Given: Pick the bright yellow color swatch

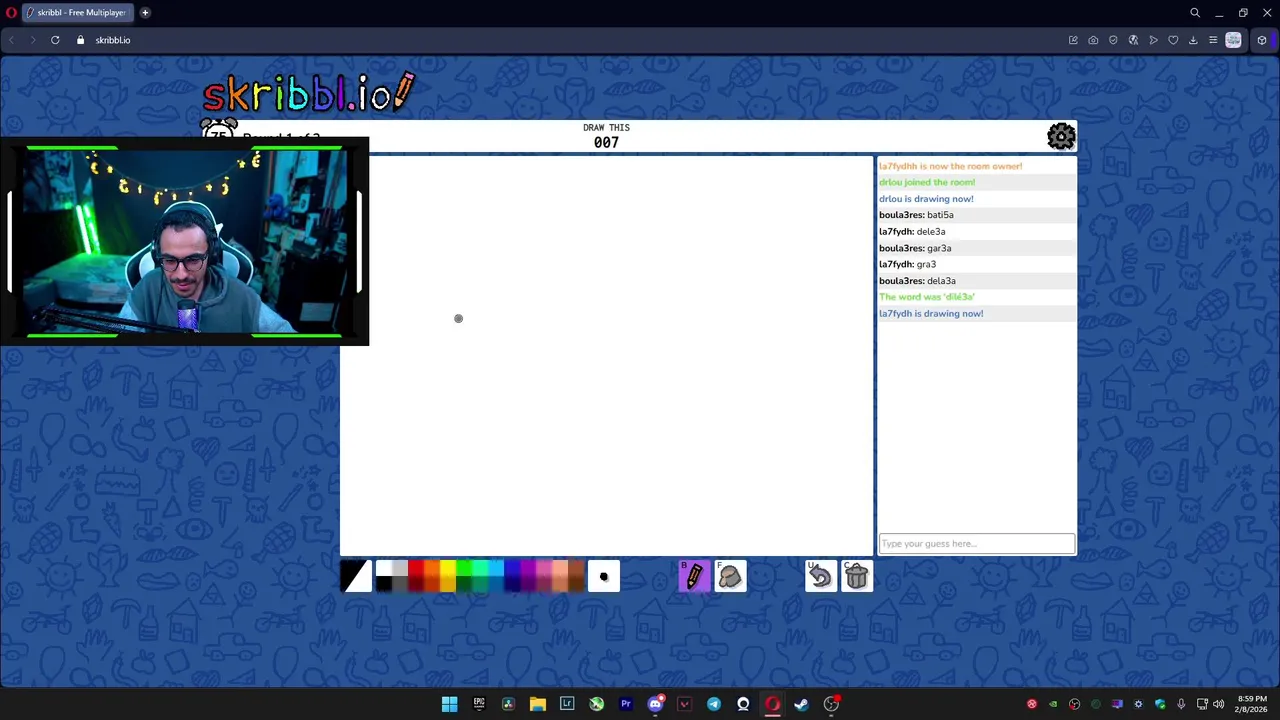Looking at the screenshot, I should click(x=448, y=568).
